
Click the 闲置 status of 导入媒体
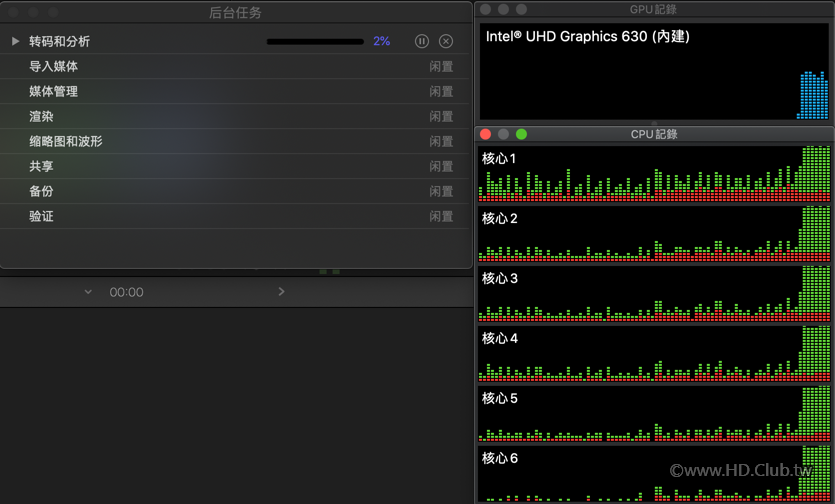[x=441, y=67]
